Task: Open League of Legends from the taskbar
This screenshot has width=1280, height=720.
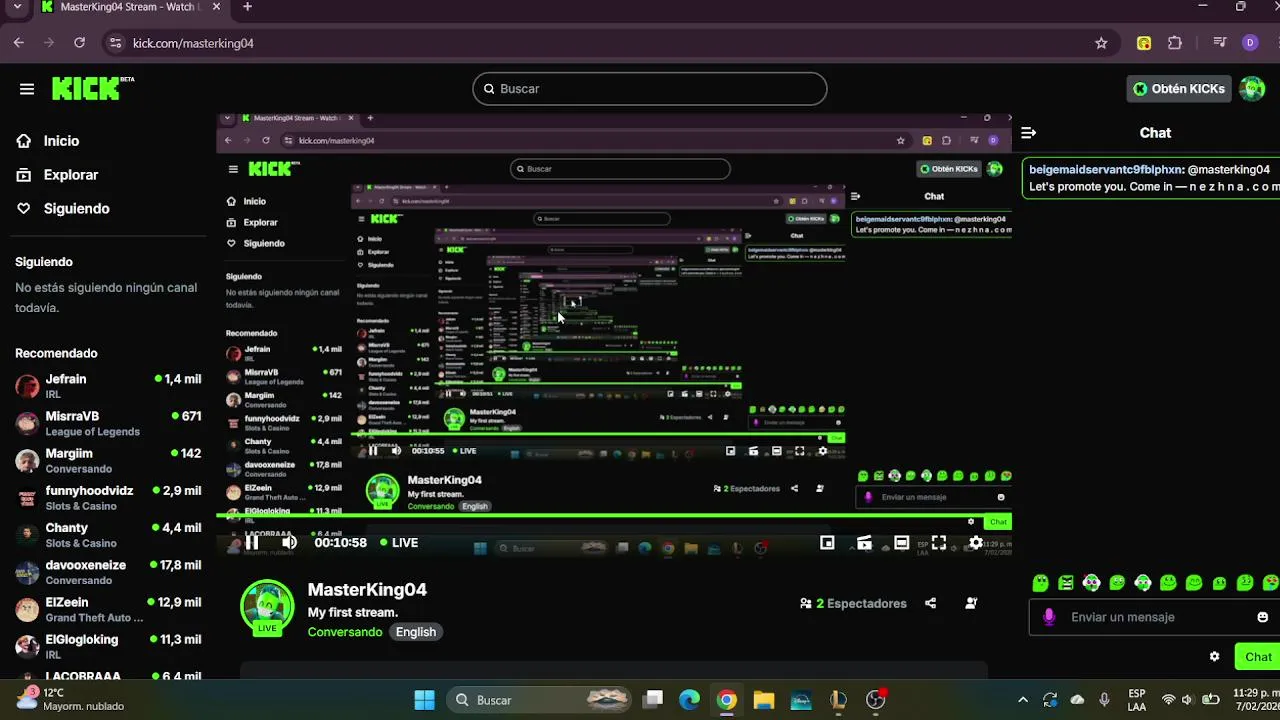Action: tap(838, 700)
